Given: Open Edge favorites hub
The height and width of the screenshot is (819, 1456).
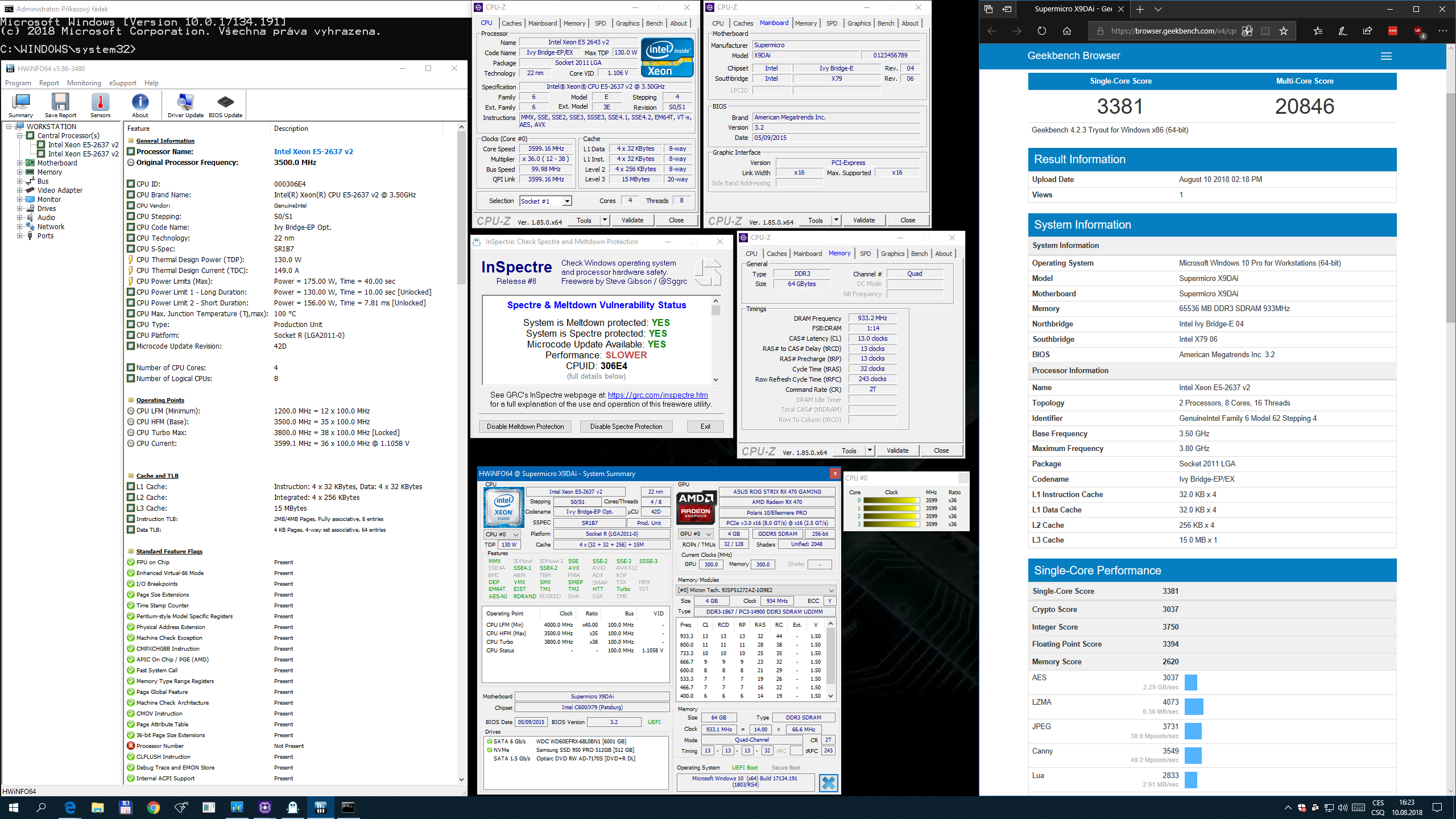Looking at the screenshot, I should 1318,31.
